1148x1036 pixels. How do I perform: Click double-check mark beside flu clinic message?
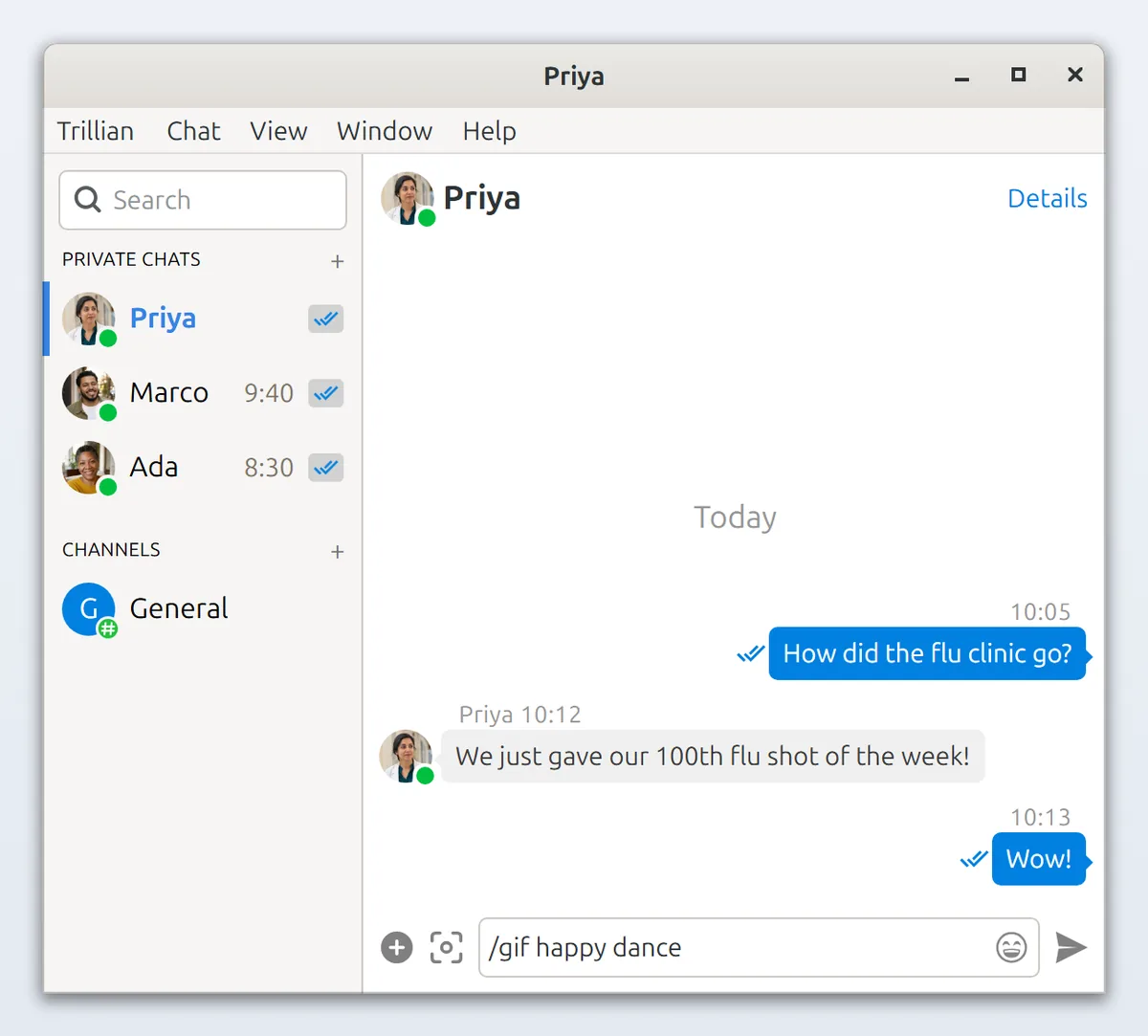point(751,653)
